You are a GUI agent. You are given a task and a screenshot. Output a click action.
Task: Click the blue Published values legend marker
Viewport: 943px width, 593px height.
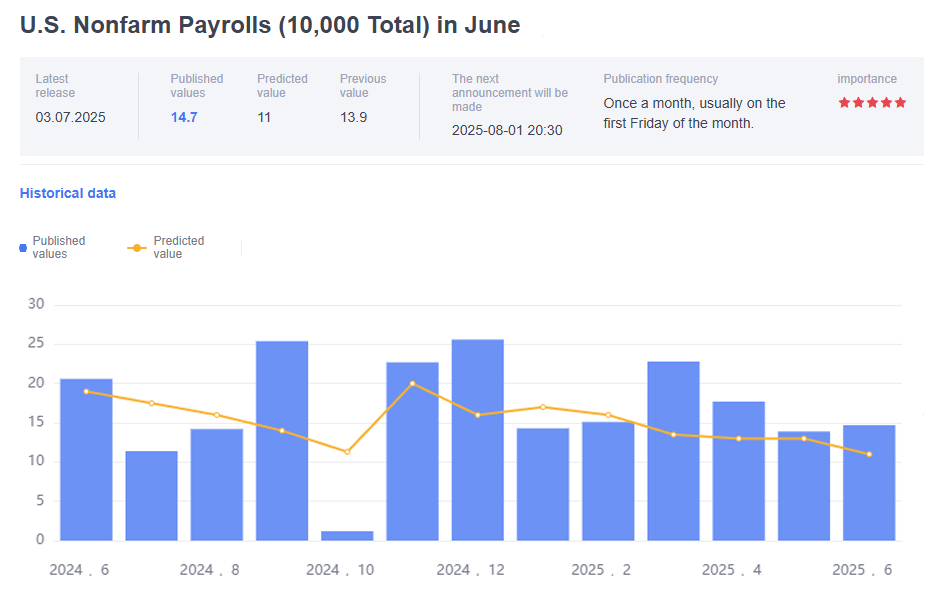[23, 247]
